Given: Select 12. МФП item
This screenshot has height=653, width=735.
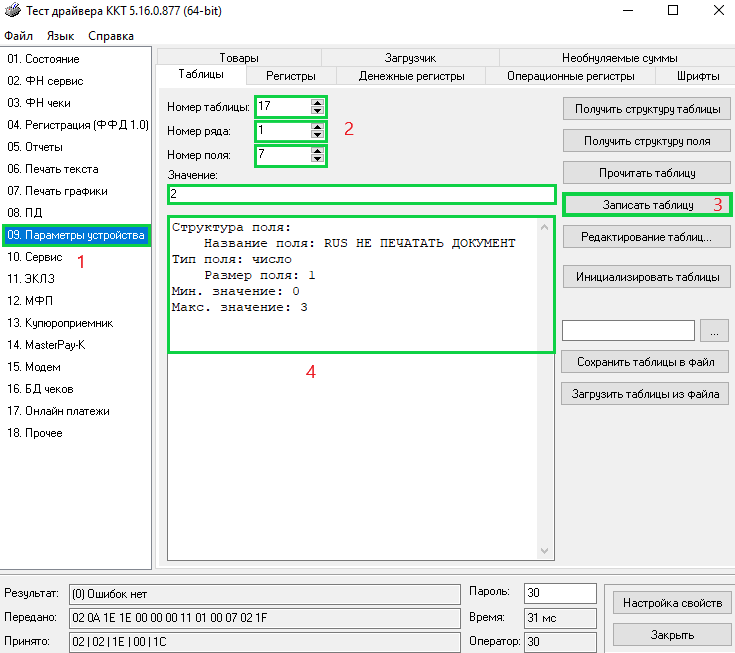Looking at the screenshot, I should click(x=30, y=301).
